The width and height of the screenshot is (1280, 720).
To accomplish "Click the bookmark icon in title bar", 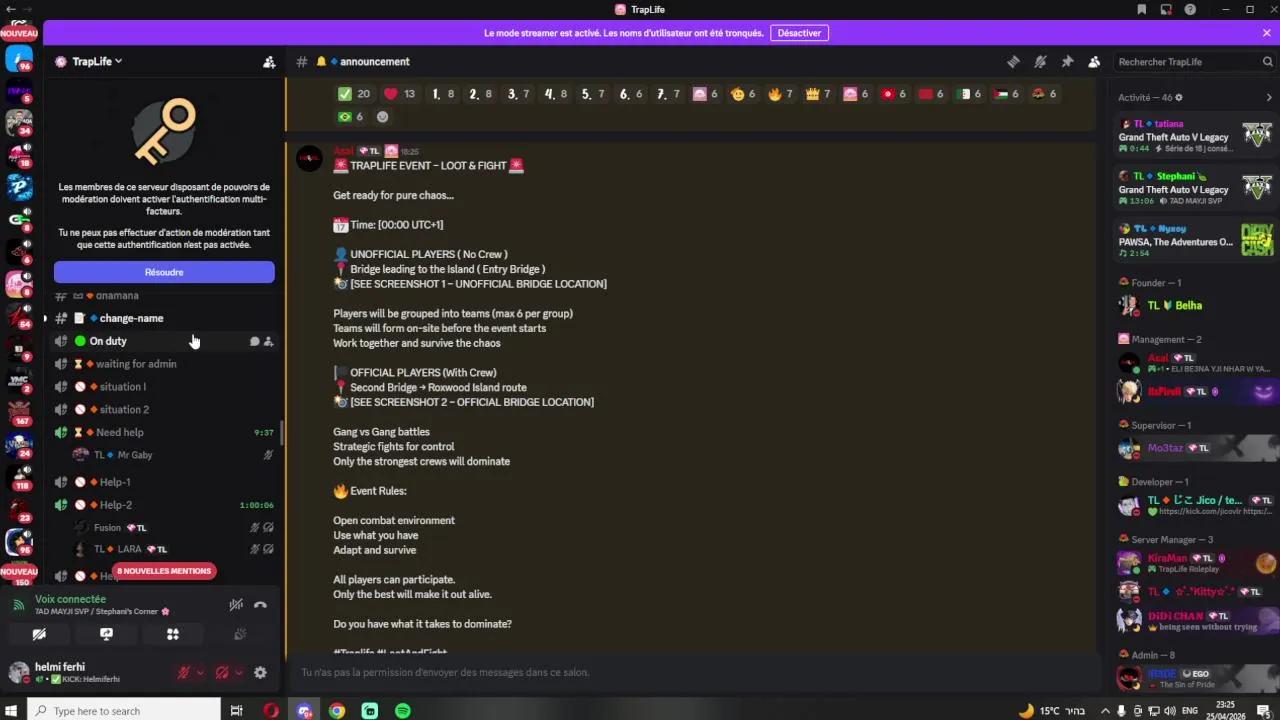I will click(x=1141, y=10).
